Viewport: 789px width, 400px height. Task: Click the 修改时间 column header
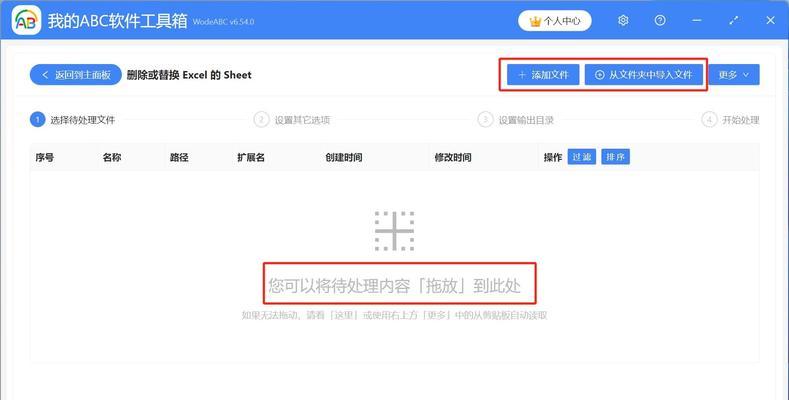453,157
